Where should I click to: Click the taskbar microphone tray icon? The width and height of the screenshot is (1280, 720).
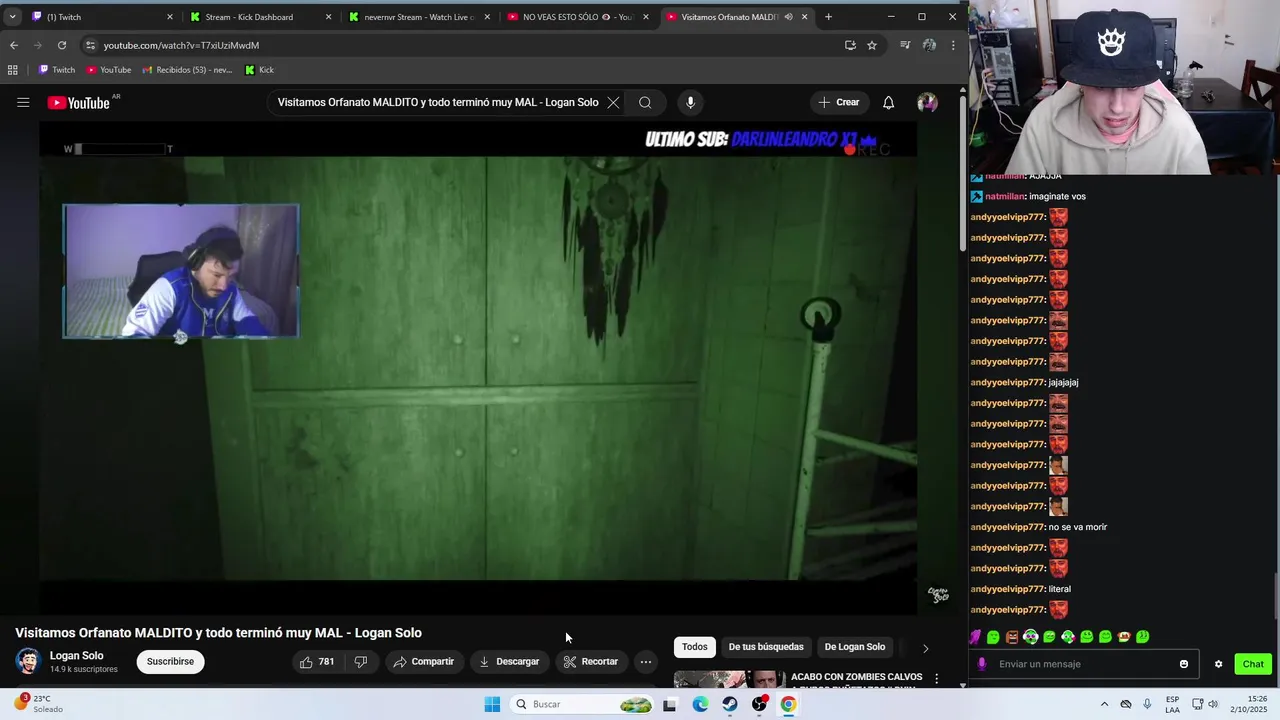tap(1147, 704)
